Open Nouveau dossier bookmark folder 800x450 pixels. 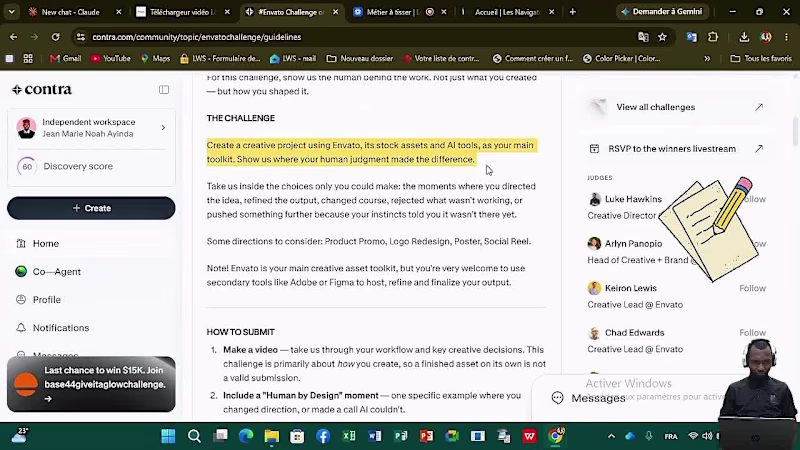360,59
